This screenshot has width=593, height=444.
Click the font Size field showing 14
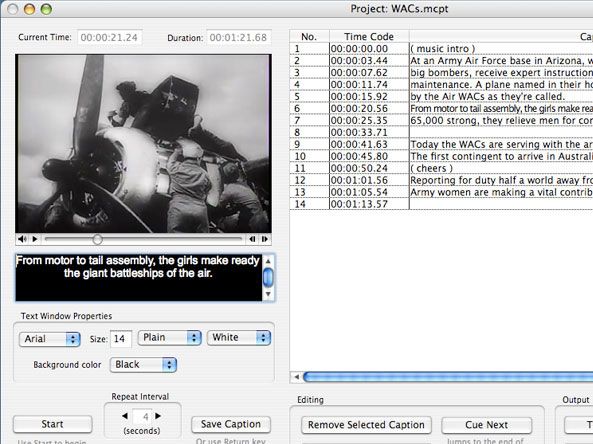121,339
